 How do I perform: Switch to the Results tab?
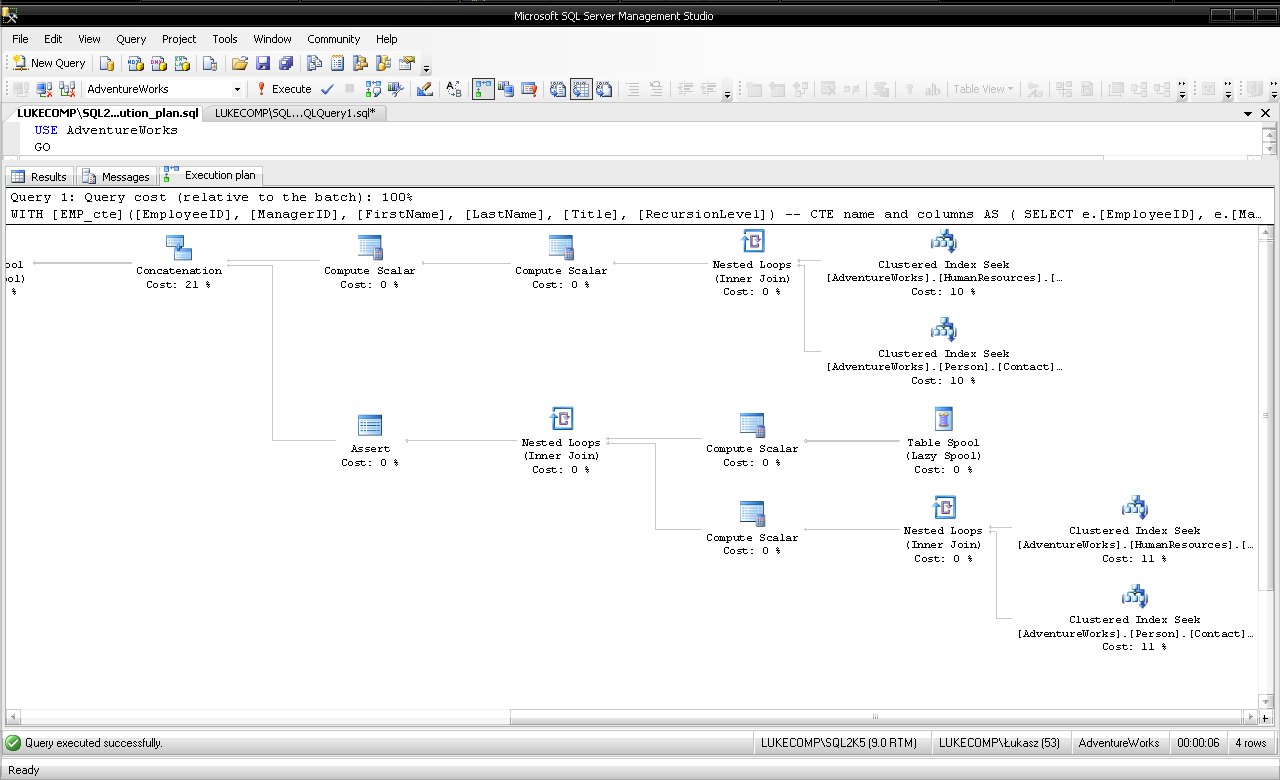coord(39,177)
